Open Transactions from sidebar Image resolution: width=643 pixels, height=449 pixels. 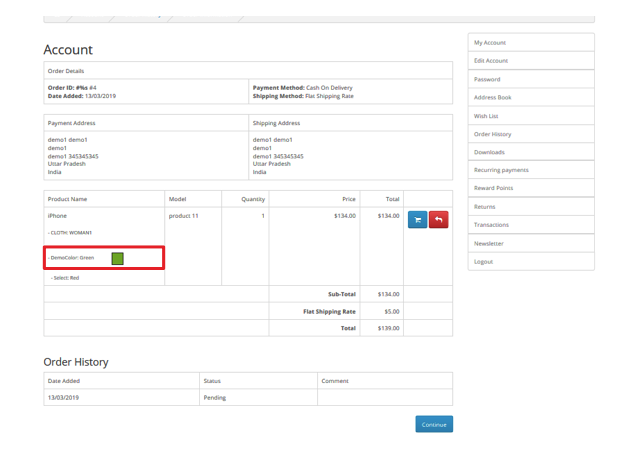point(491,225)
